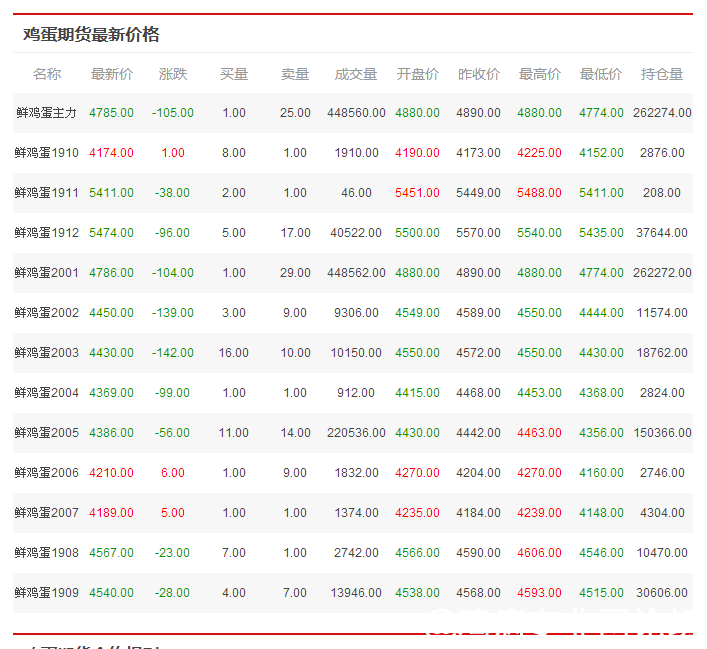Click volume 40522.00 in 鲜鸡蛋1912 row
Viewport: 707px width, 649px height.
(x=356, y=233)
